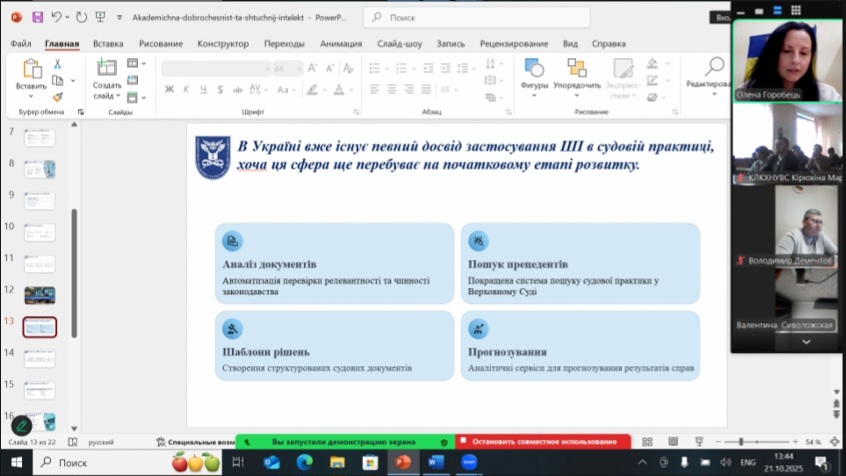Click the Специальные возможности status button

(x=195, y=442)
